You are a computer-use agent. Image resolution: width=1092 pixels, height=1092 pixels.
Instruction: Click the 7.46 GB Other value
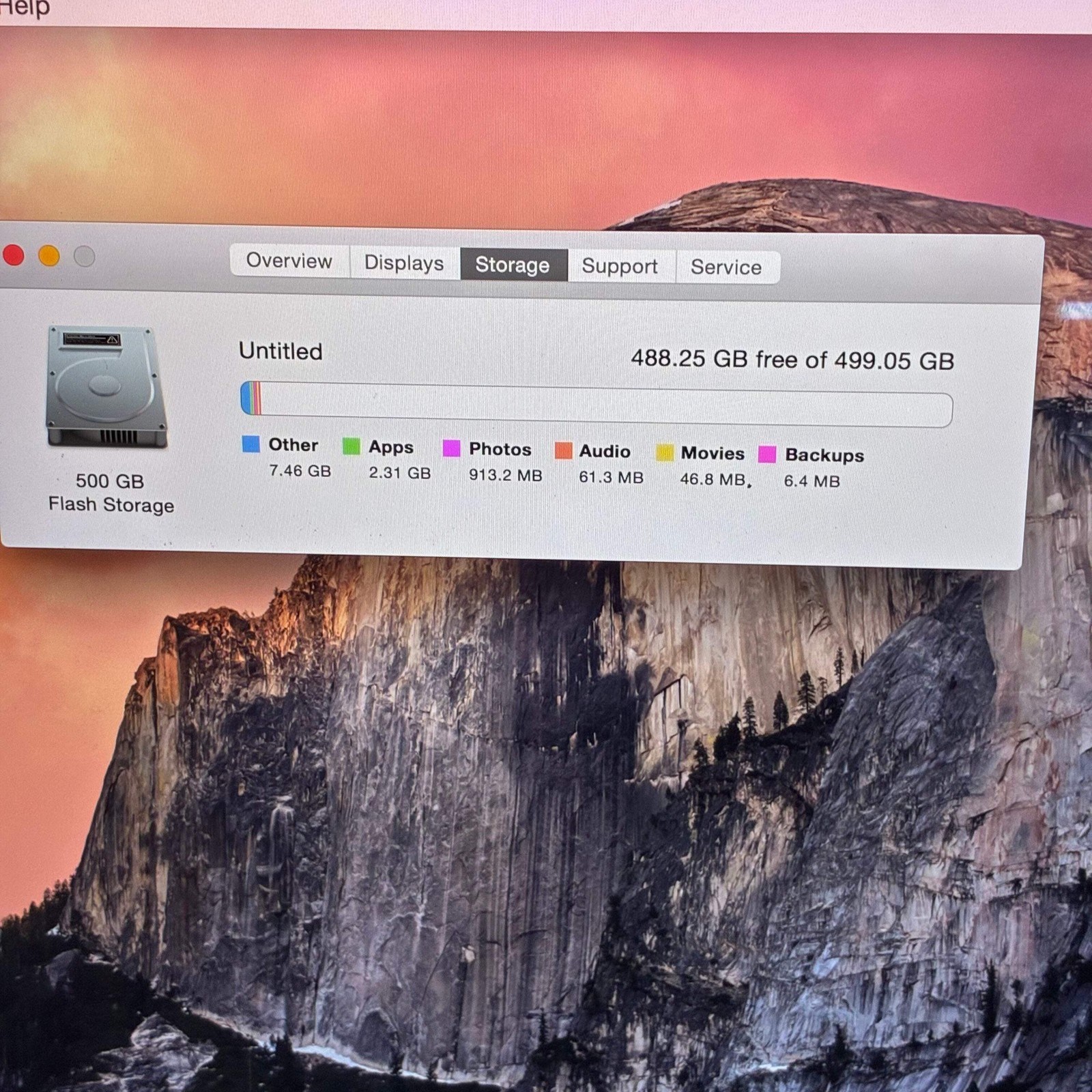coord(300,471)
